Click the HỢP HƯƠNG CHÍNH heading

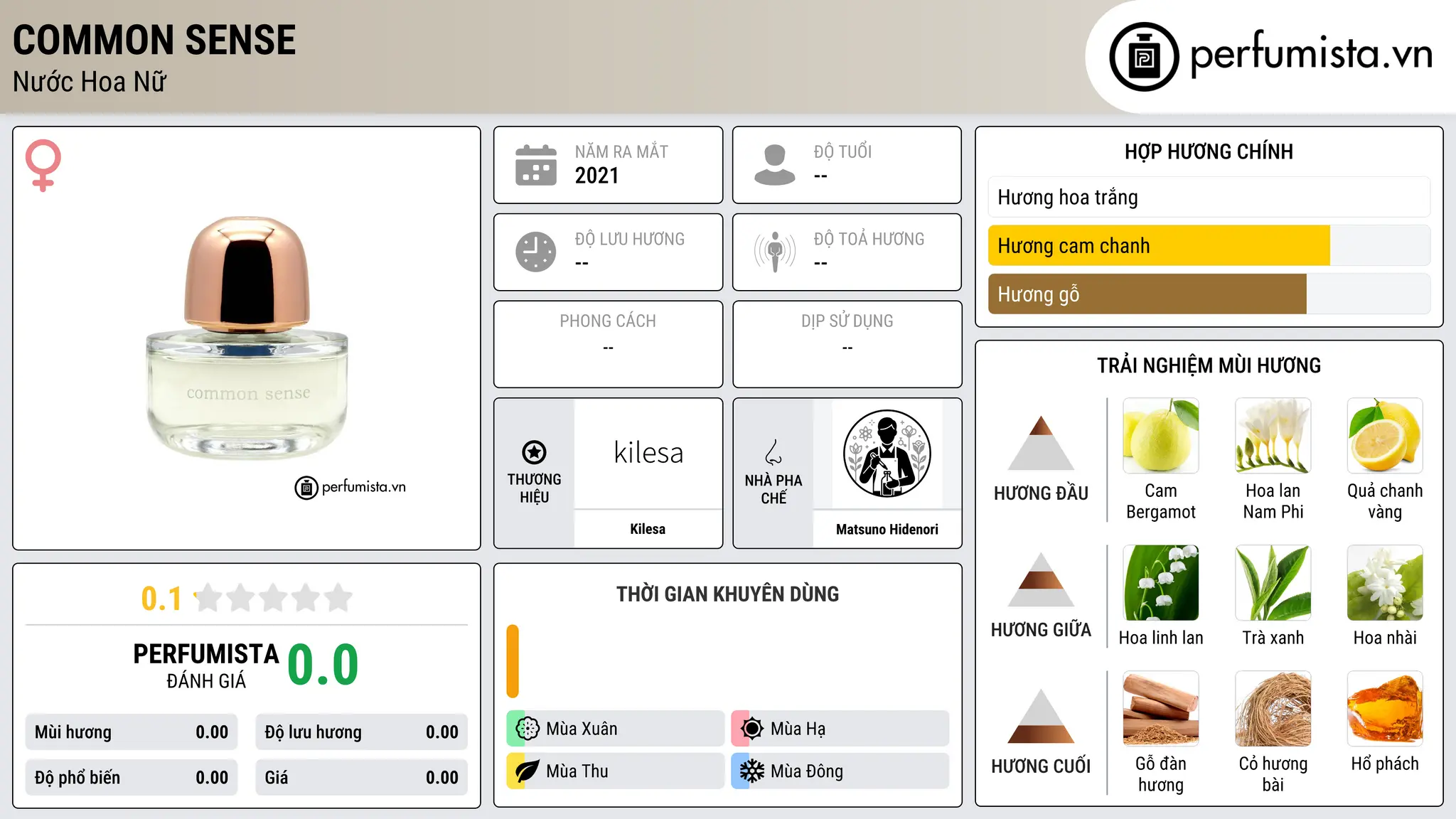pyautogui.click(x=1209, y=151)
